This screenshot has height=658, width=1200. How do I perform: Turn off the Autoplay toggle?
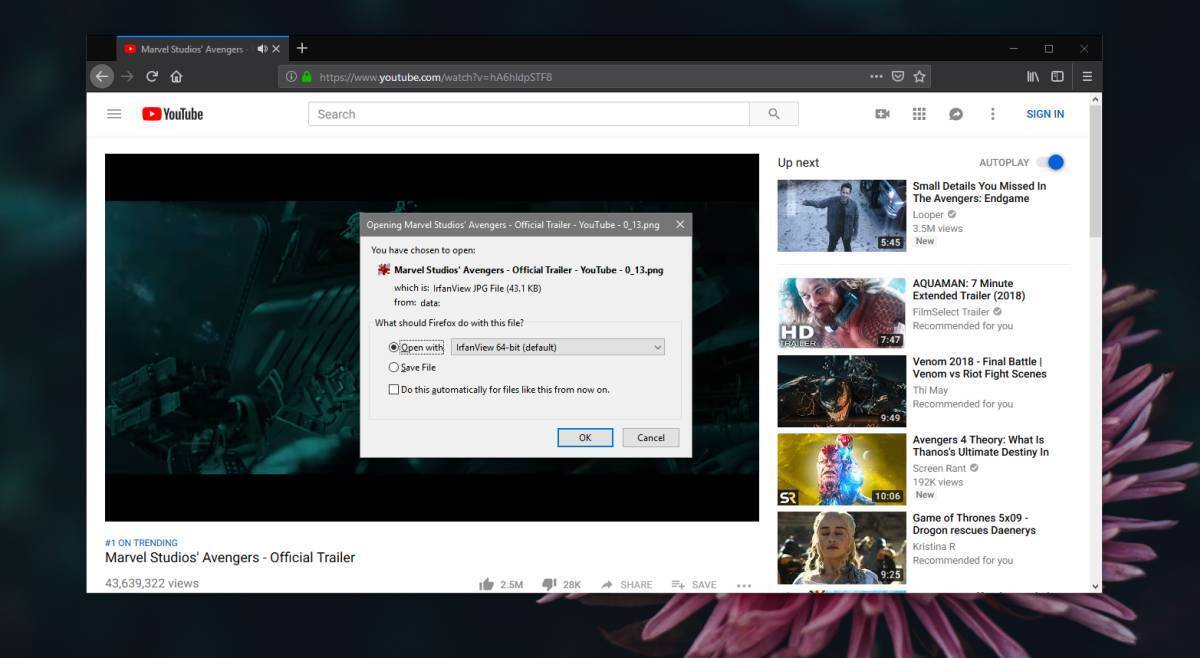tap(1050, 162)
